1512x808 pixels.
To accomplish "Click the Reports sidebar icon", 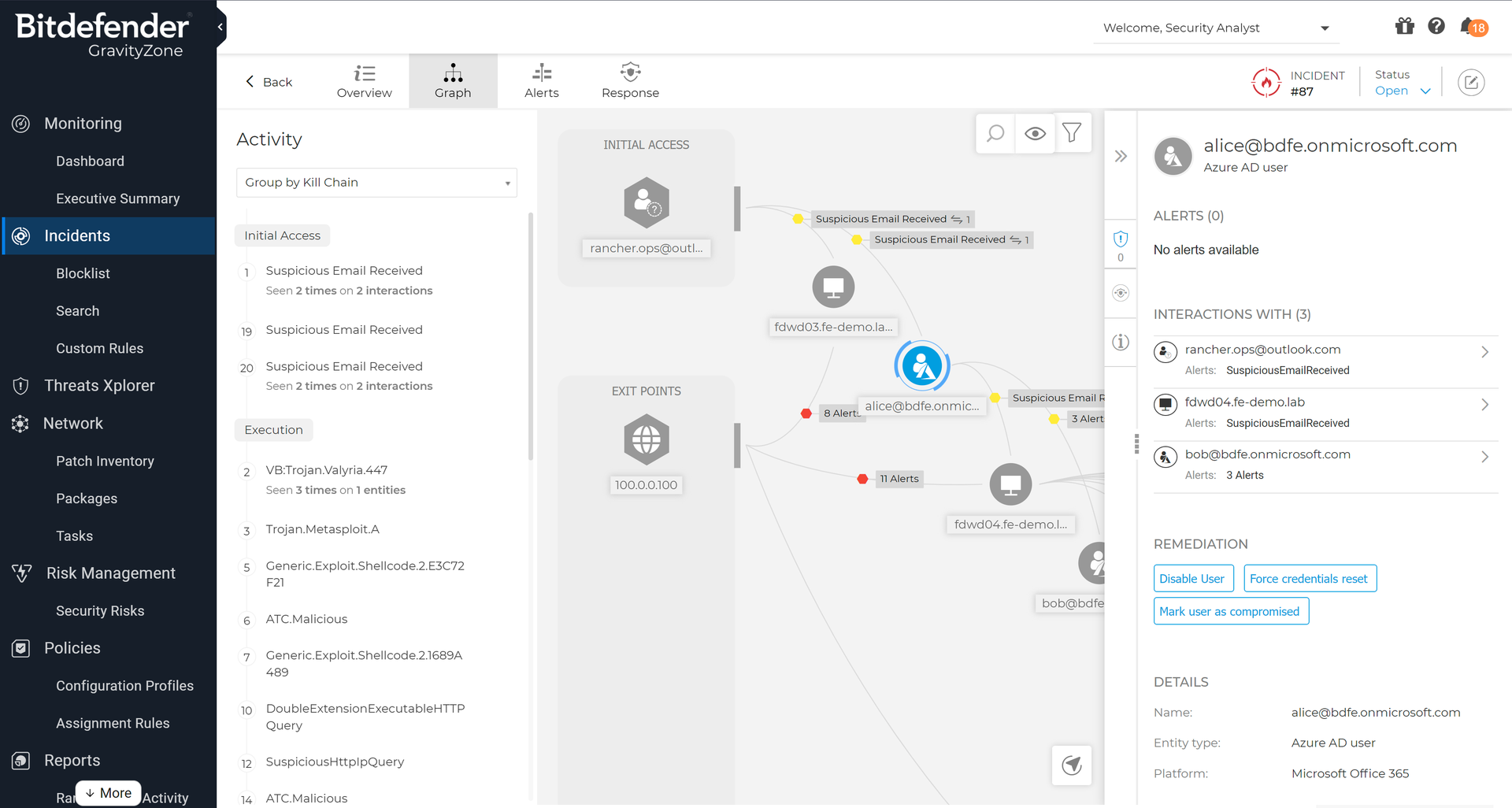I will 21,761.
